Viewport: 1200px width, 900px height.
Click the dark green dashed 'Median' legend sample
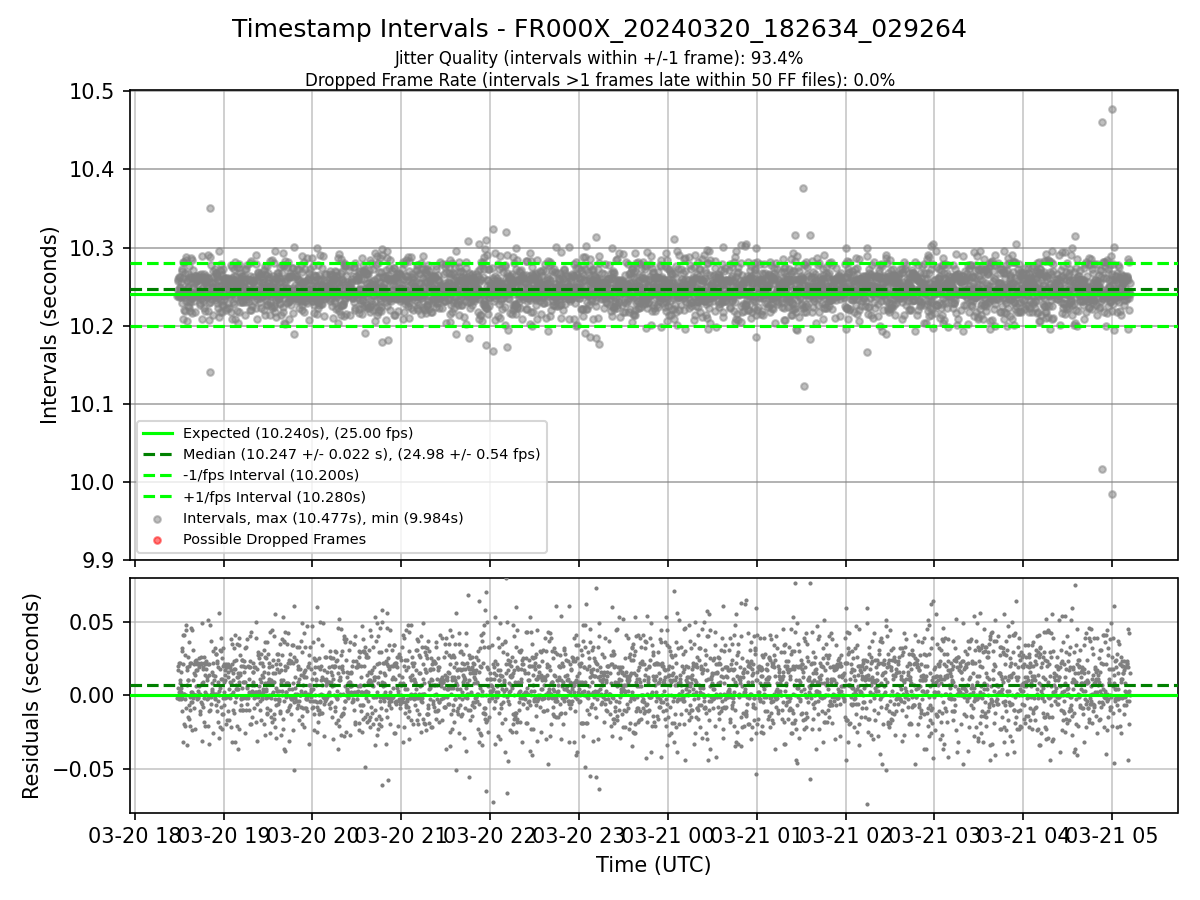point(158,454)
